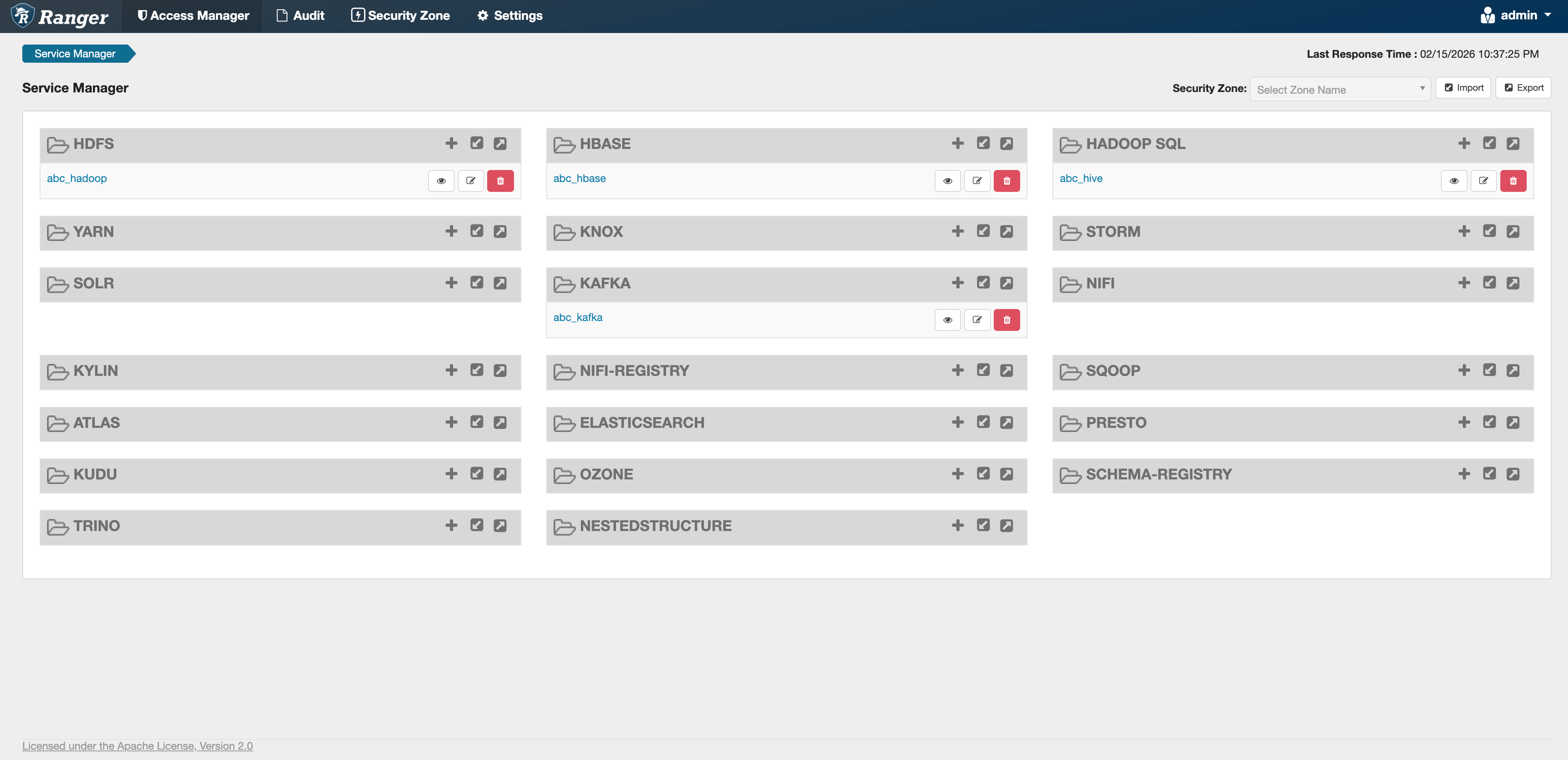The height and width of the screenshot is (760, 1568).
Task: Click the export icon in the HBASE header
Action: click(1006, 144)
